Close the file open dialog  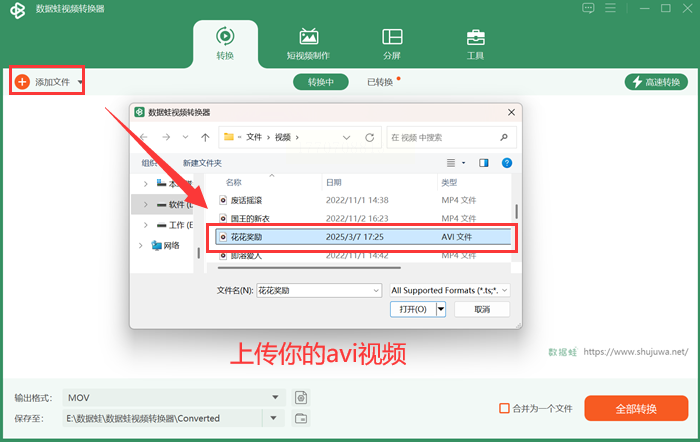[x=512, y=112]
